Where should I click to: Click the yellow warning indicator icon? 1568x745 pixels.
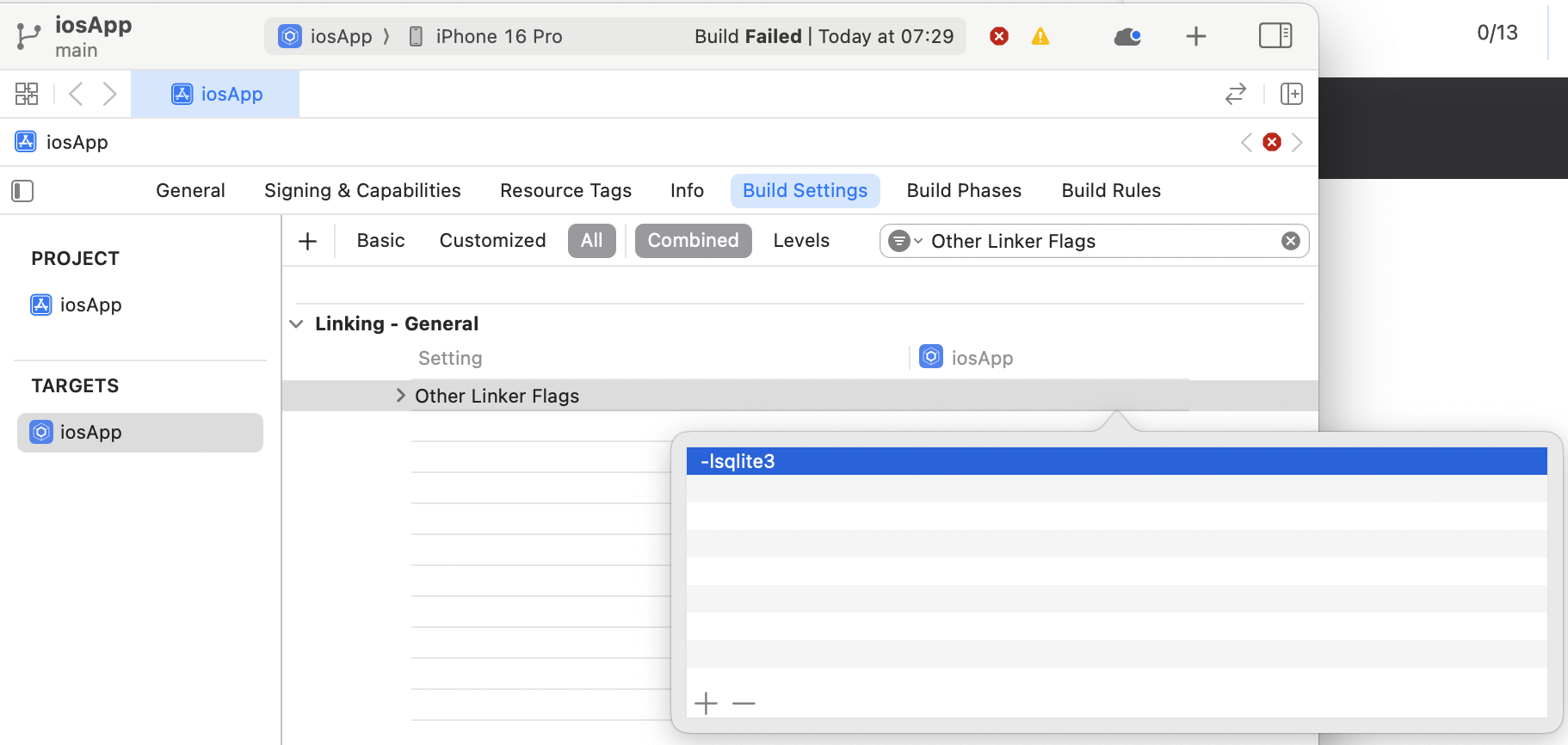[x=1040, y=36]
